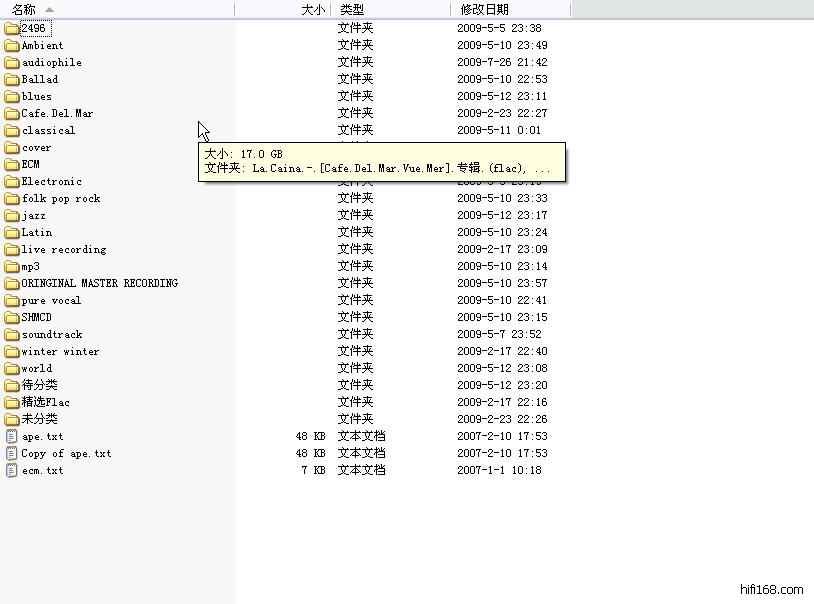This screenshot has height=604, width=814.
Task: Select the soundtrack folder icon
Action: point(12,334)
